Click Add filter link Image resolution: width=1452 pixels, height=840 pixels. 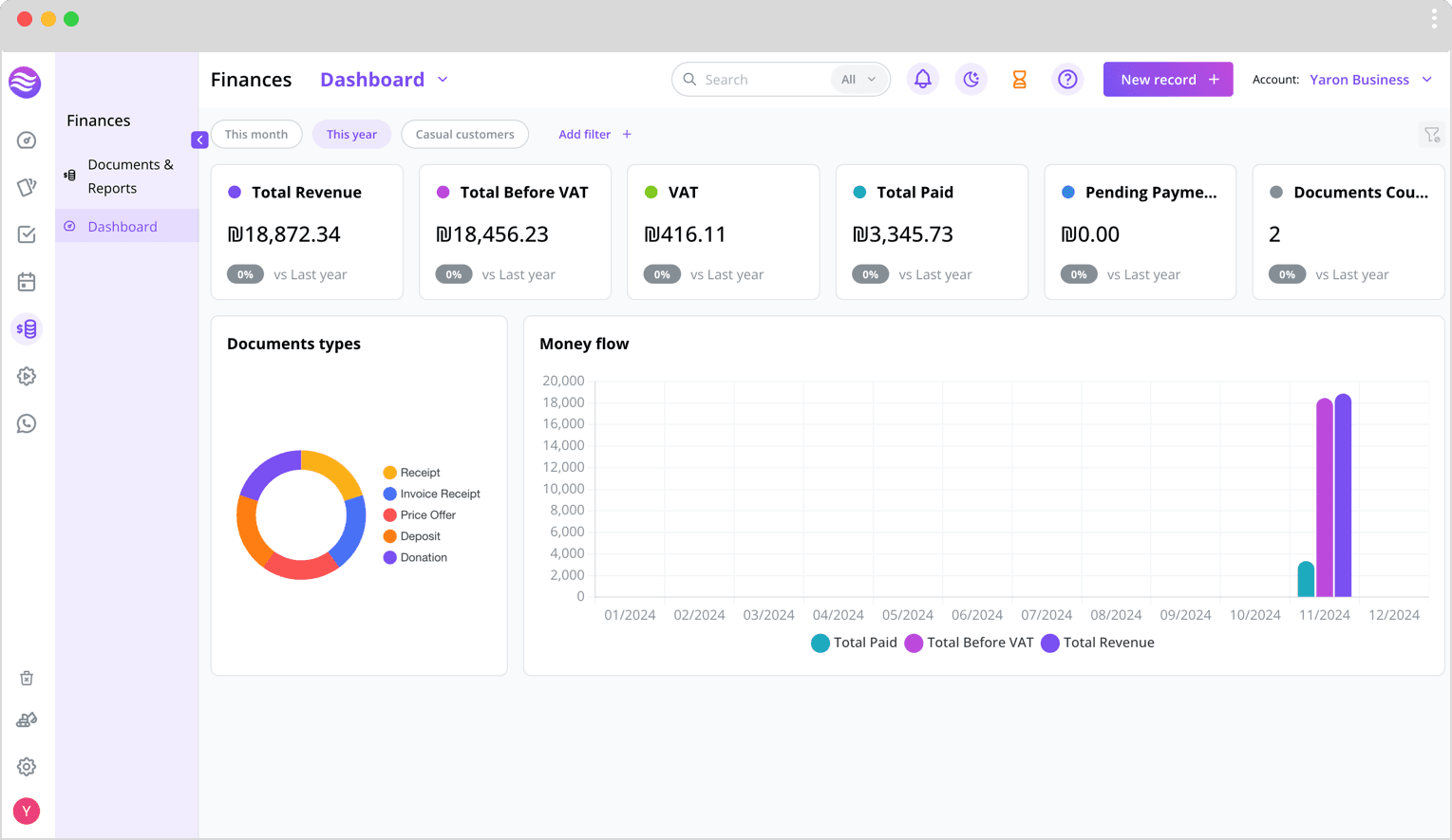[x=595, y=135]
